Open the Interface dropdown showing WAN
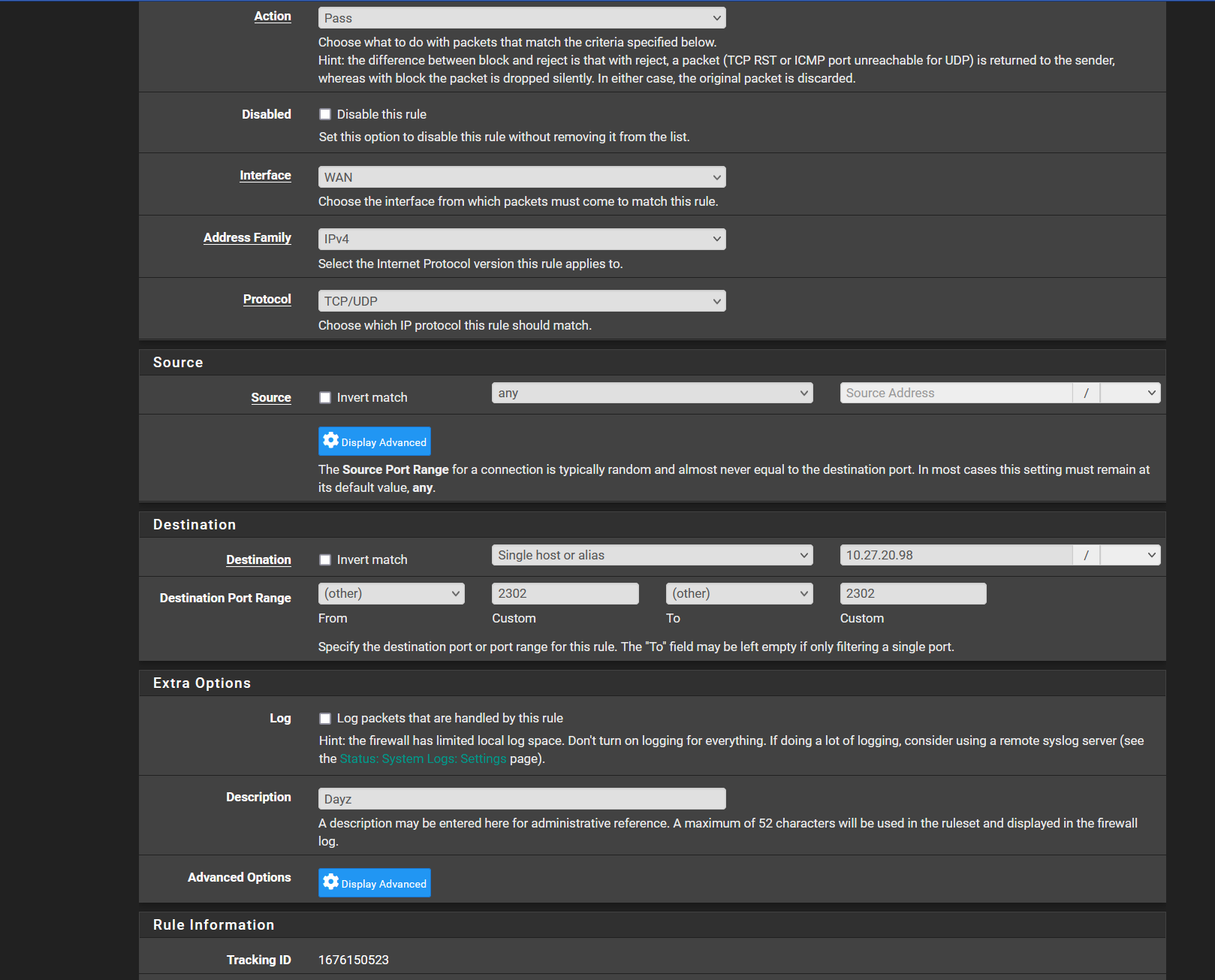This screenshot has height=980, width=1215. [x=522, y=177]
